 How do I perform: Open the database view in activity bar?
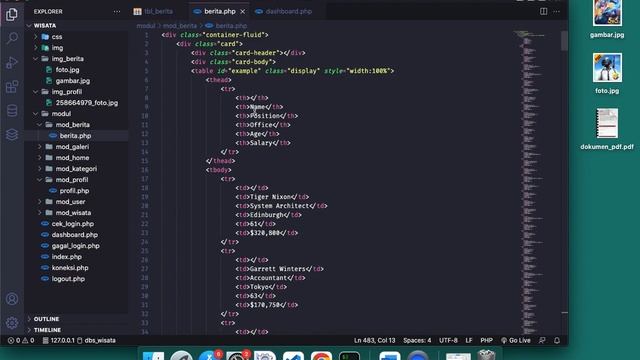click(12, 110)
